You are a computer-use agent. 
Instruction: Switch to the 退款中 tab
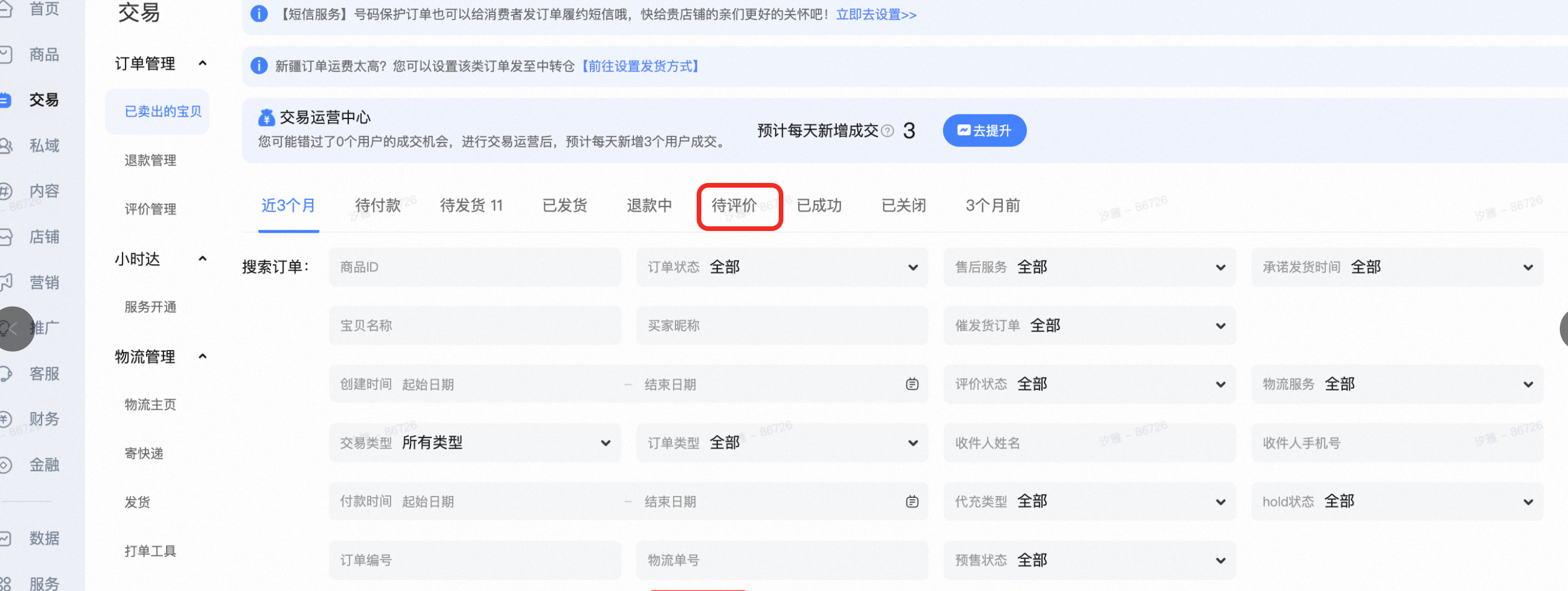(x=650, y=206)
